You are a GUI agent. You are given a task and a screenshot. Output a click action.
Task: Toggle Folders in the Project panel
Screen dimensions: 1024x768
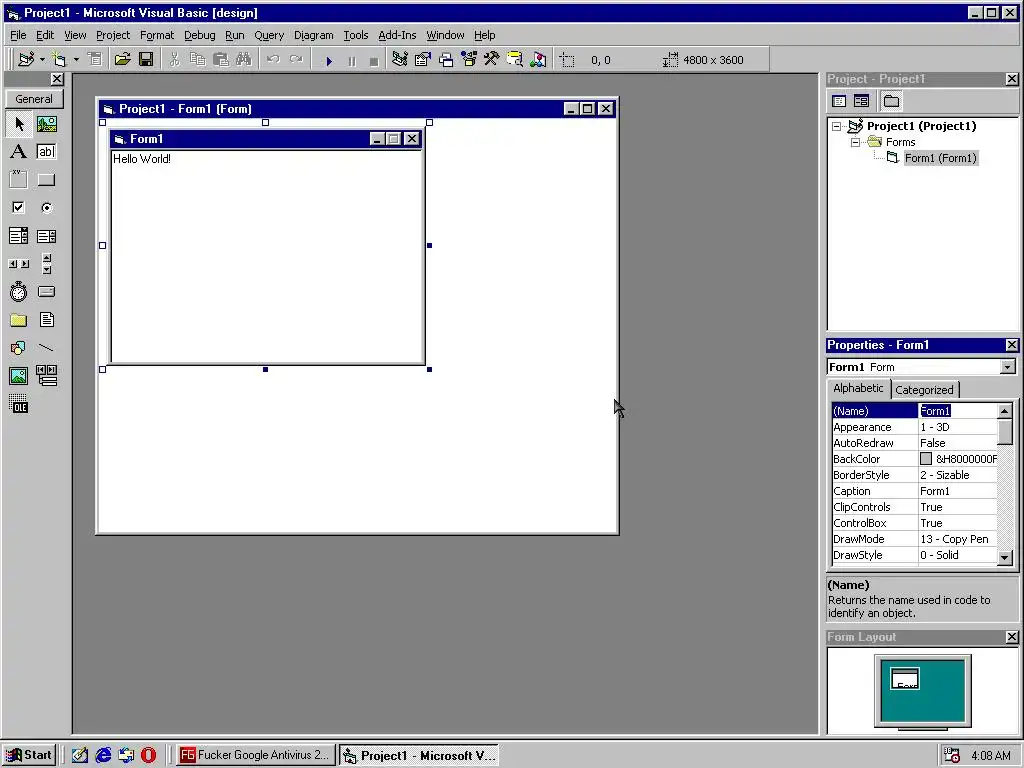[891, 101]
